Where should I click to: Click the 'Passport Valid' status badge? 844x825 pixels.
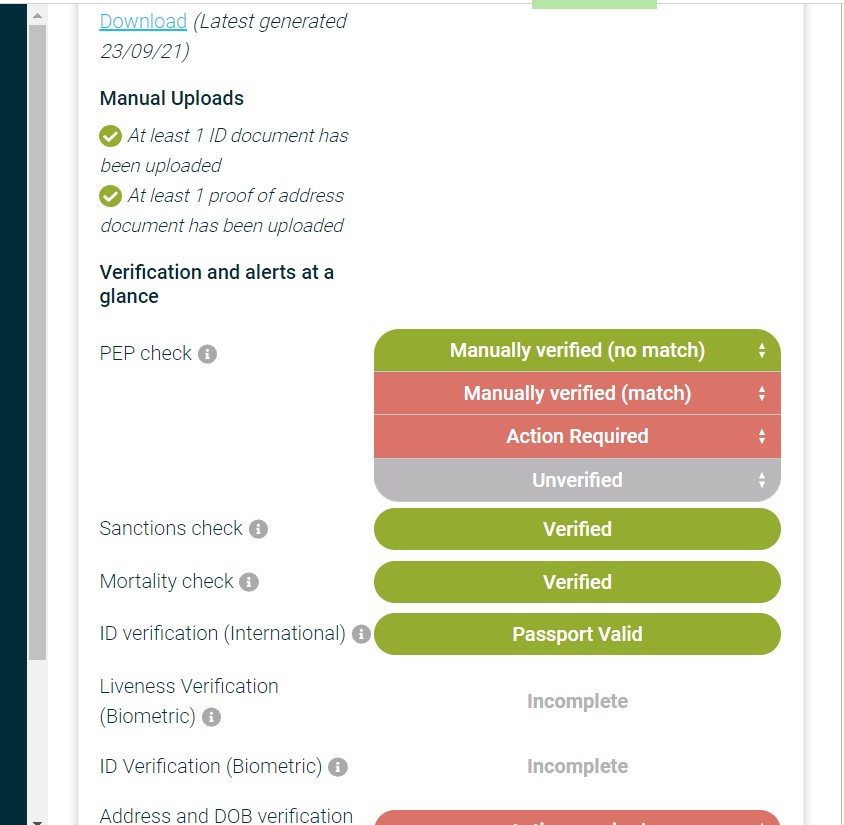(577, 634)
